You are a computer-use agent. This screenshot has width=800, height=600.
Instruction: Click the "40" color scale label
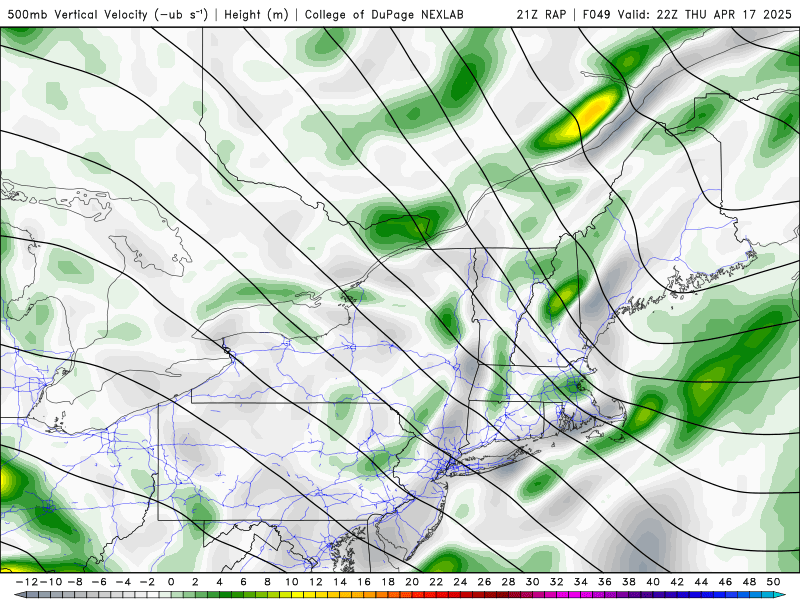(x=653, y=582)
